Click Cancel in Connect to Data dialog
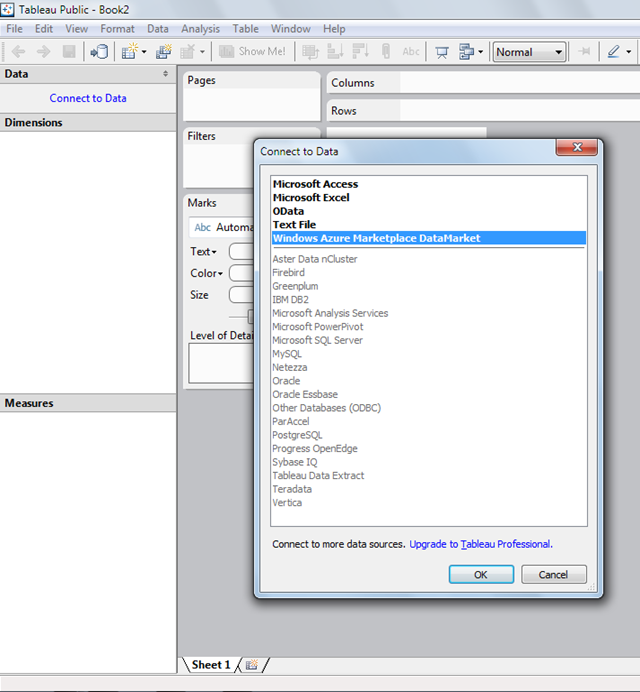640x692 pixels. [553, 575]
